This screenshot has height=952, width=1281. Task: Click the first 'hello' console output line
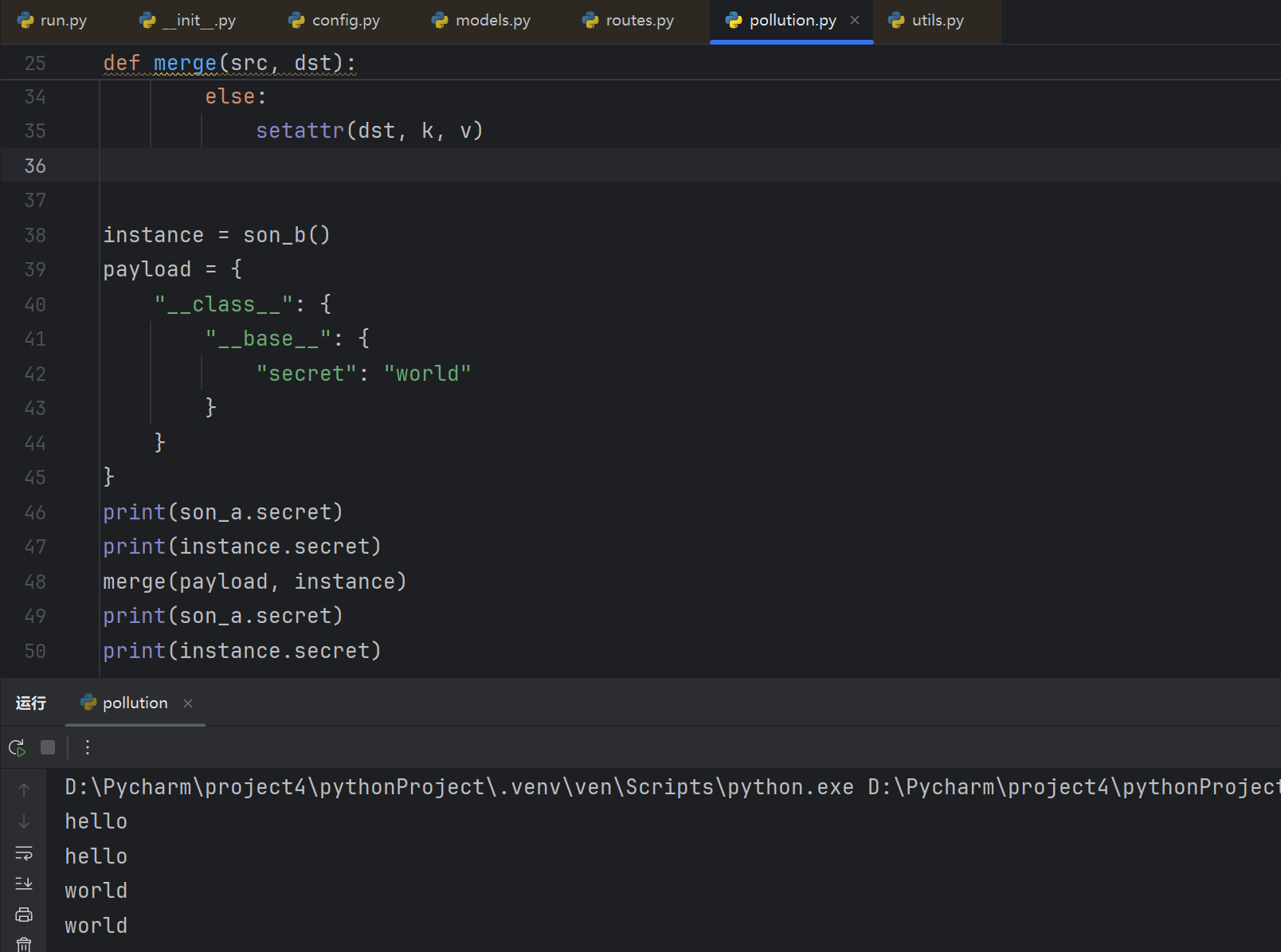pyautogui.click(x=96, y=821)
